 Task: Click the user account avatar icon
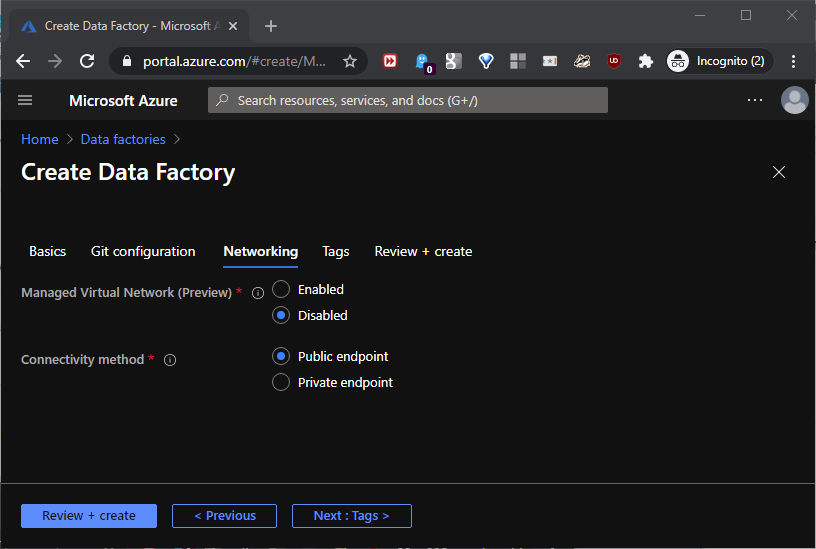(794, 100)
